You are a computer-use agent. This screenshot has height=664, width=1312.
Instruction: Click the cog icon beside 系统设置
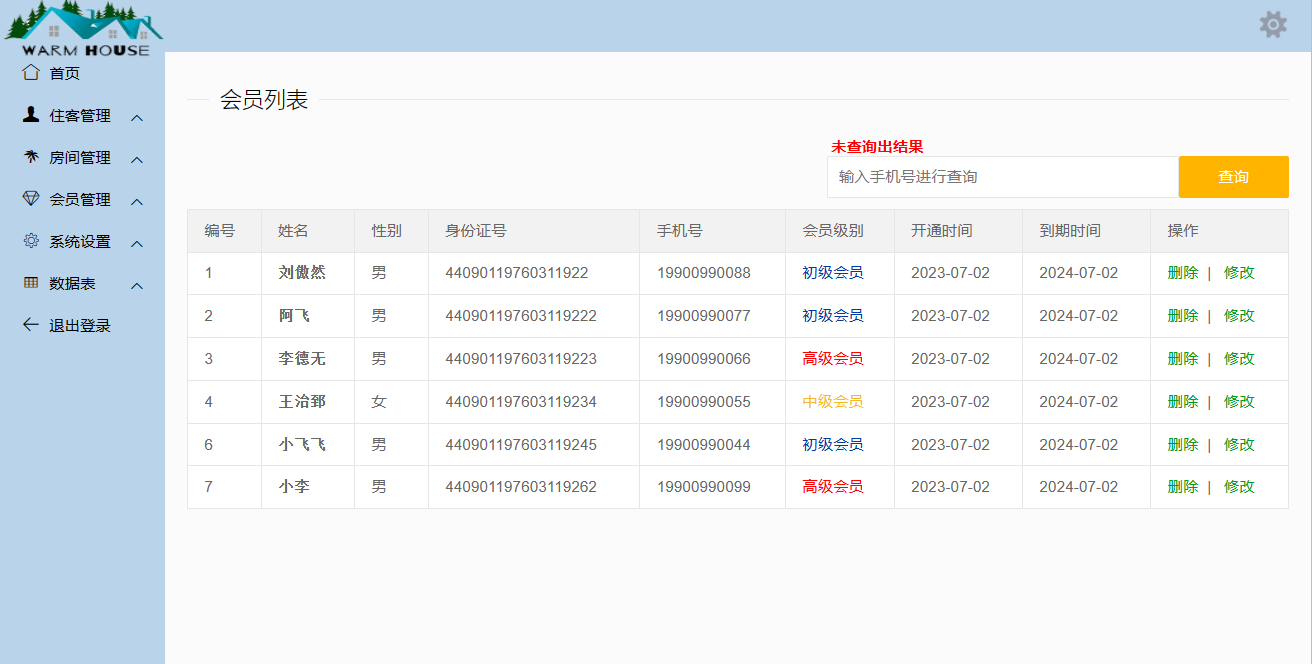(x=31, y=241)
